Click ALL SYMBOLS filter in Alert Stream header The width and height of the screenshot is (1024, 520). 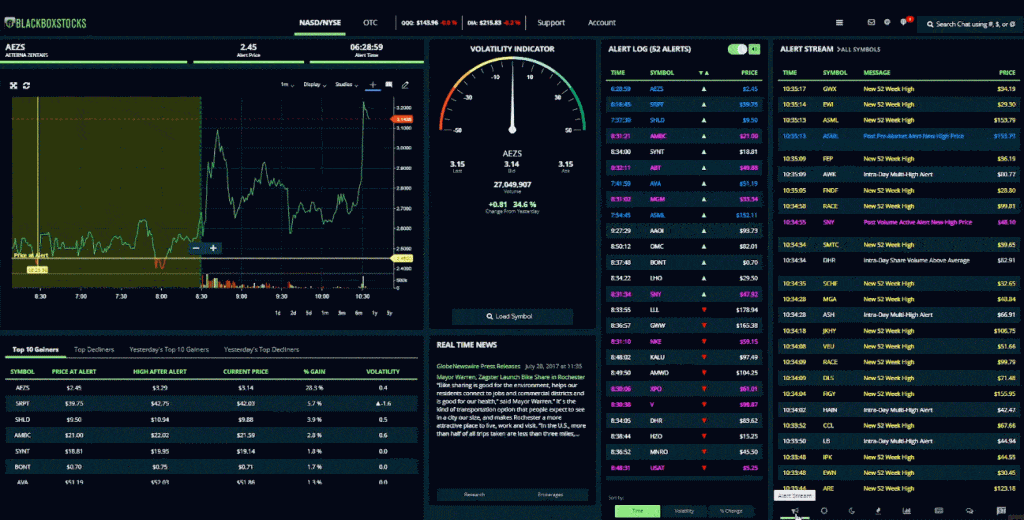(x=859, y=50)
